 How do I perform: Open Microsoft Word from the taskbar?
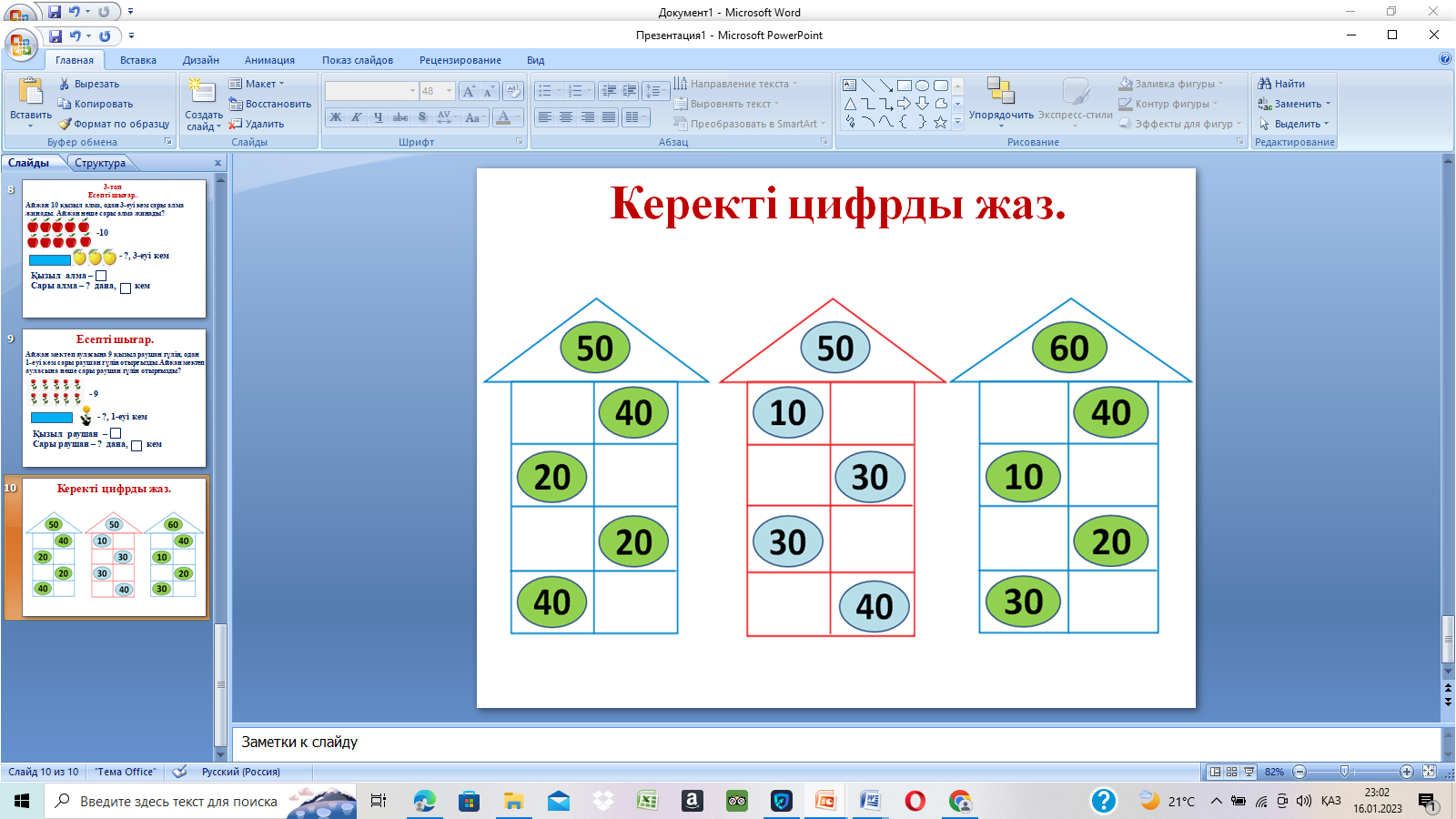pyautogui.click(x=871, y=801)
